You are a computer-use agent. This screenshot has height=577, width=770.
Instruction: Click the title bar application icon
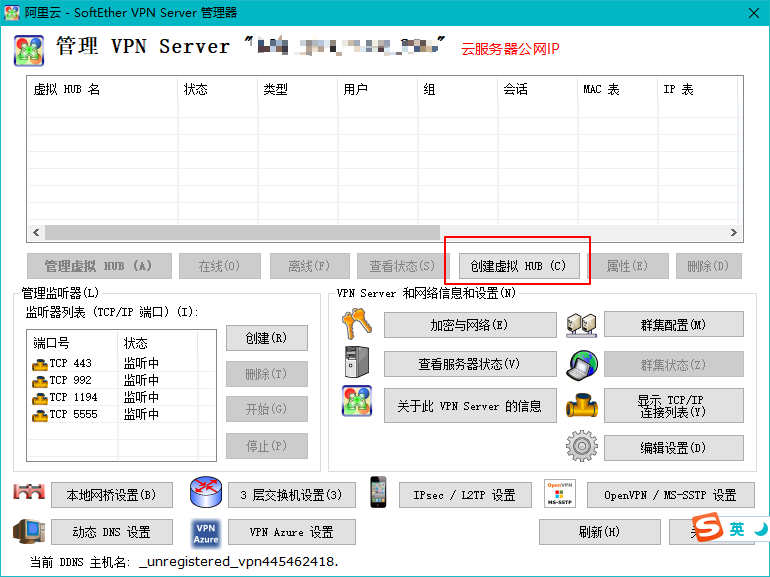[11, 12]
